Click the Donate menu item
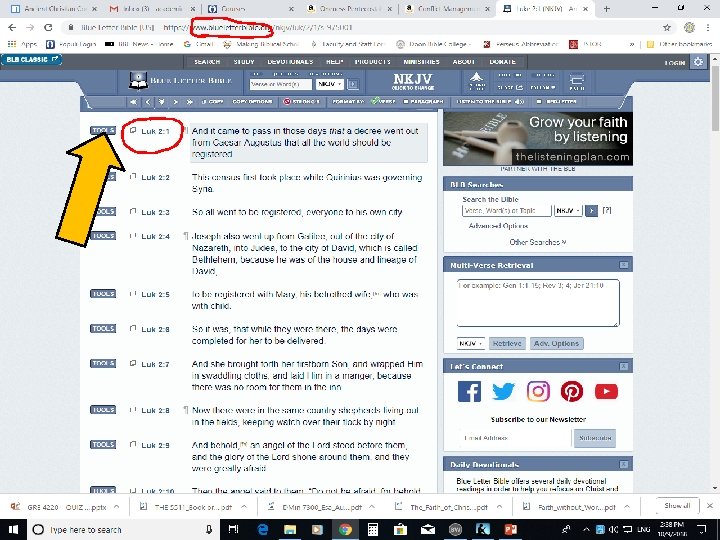Image resolution: width=720 pixels, height=540 pixels. (x=502, y=62)
